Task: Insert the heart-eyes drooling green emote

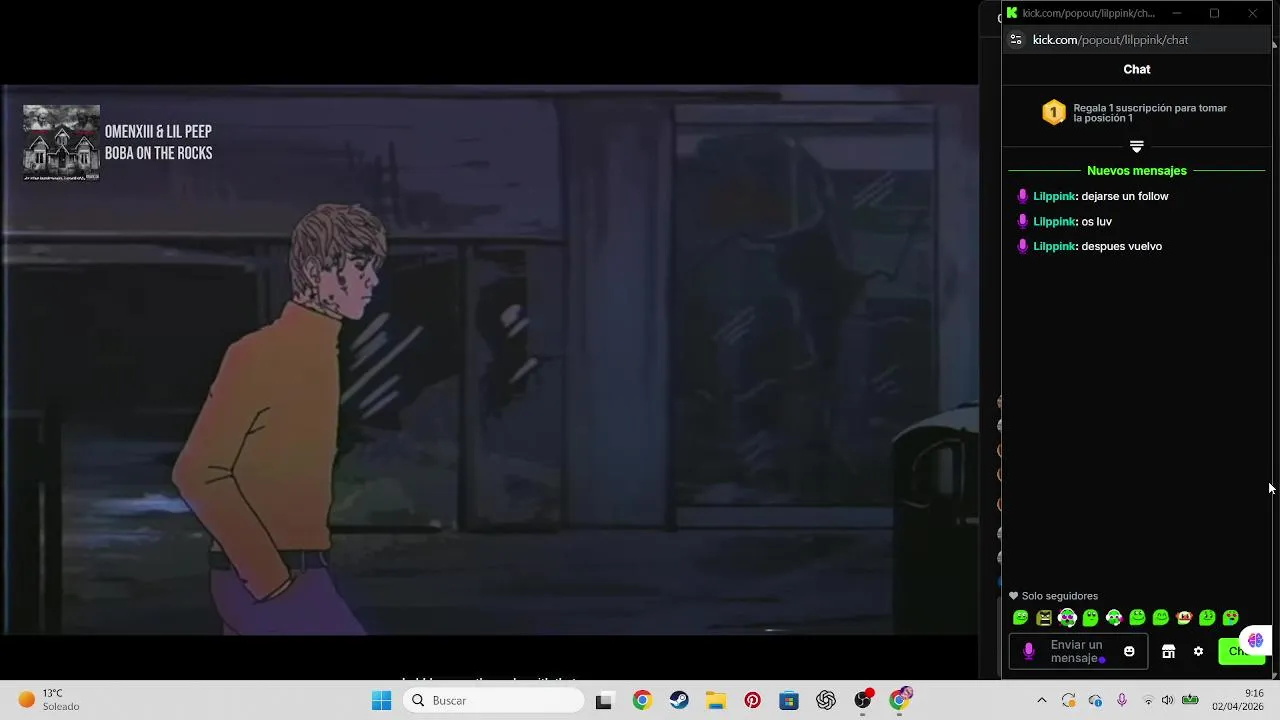Action: 1231,618
